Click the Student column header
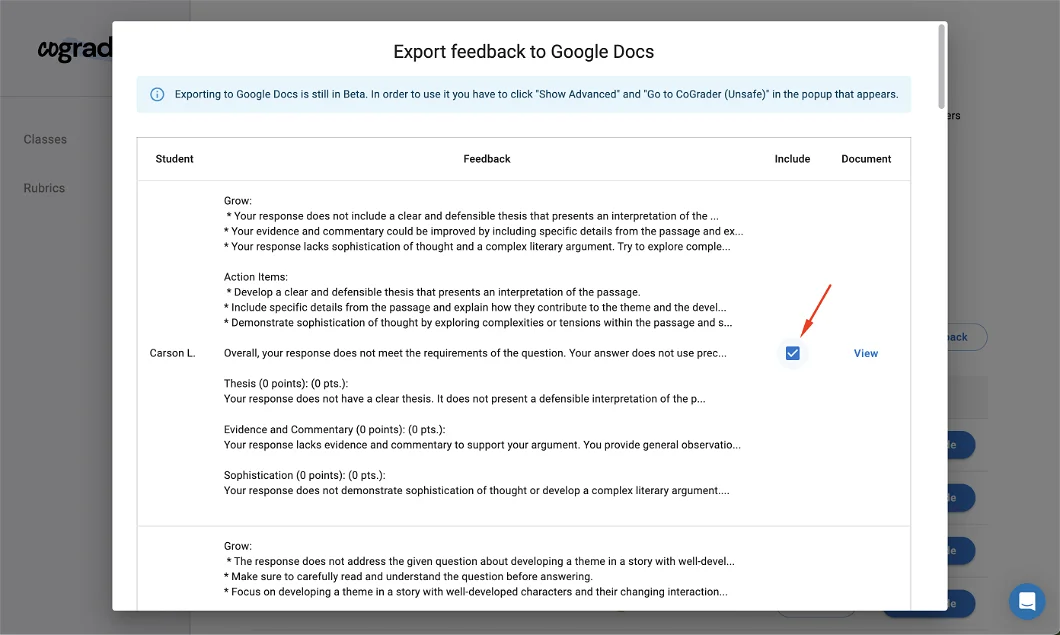Viewport: 1060px width, 635px height. [174, 159]
